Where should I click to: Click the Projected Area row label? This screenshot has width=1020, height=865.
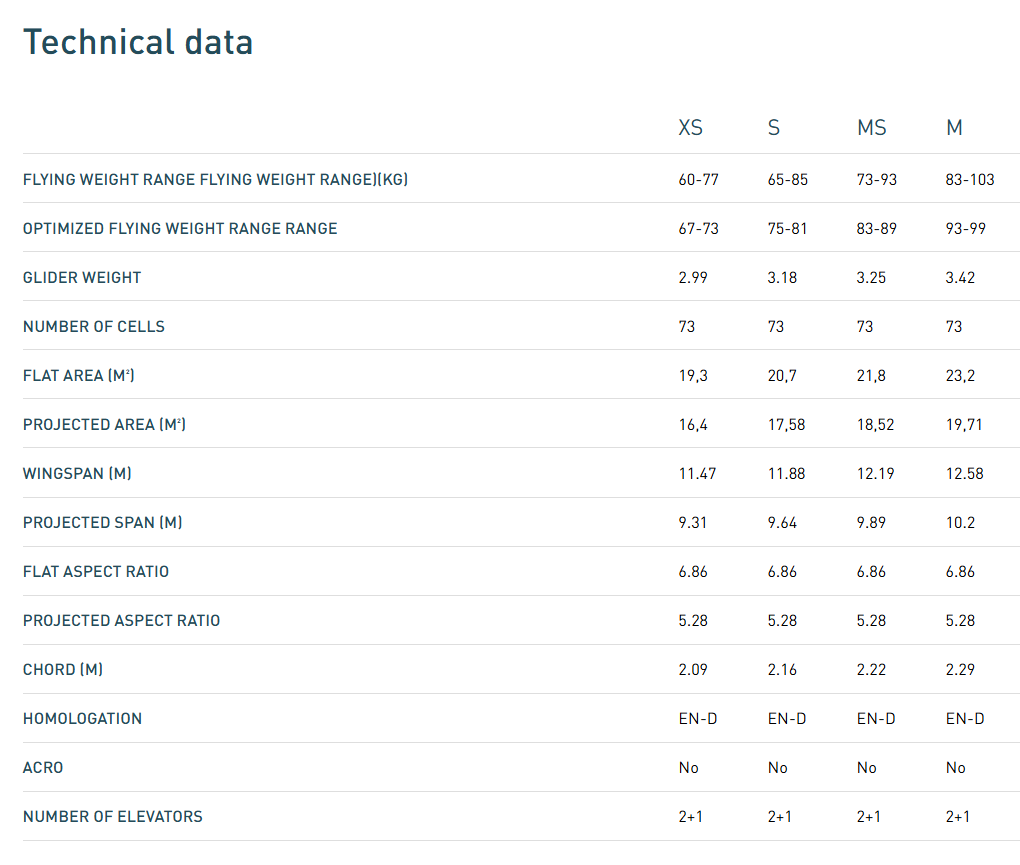(x=104, y=425)
